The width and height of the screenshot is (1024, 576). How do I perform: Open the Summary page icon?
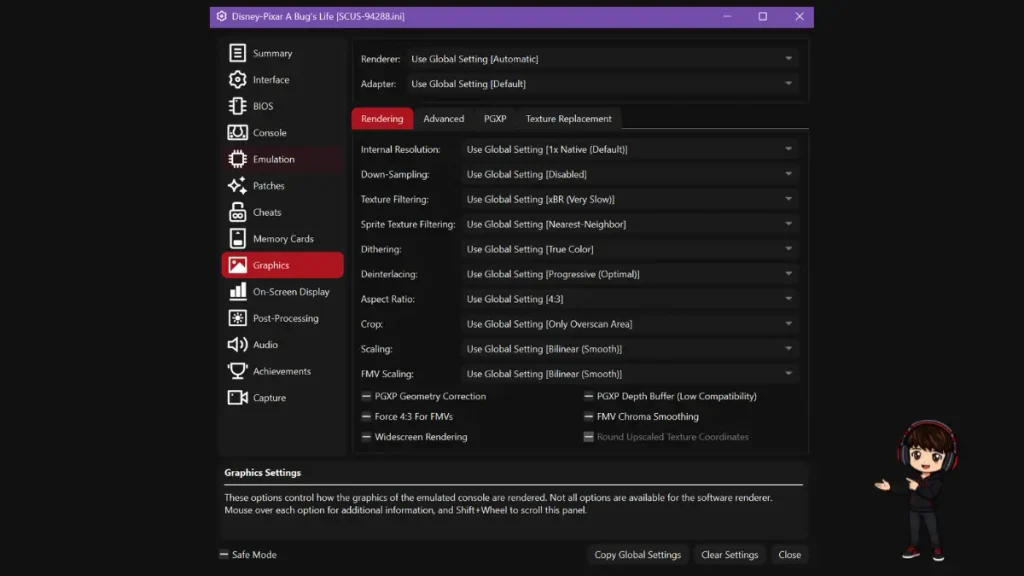[237, 53]
